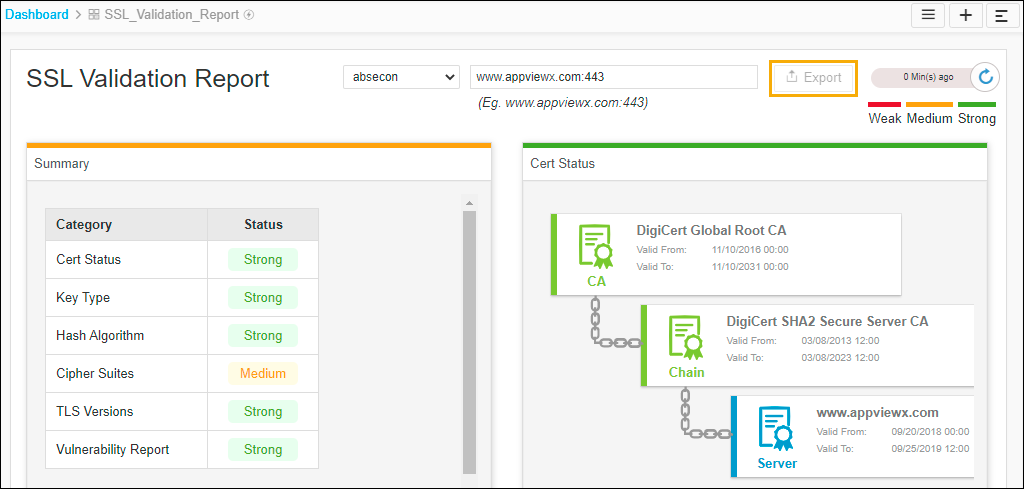
Task: Select the Vulnerability Report row label
Action: coord(112,449)
